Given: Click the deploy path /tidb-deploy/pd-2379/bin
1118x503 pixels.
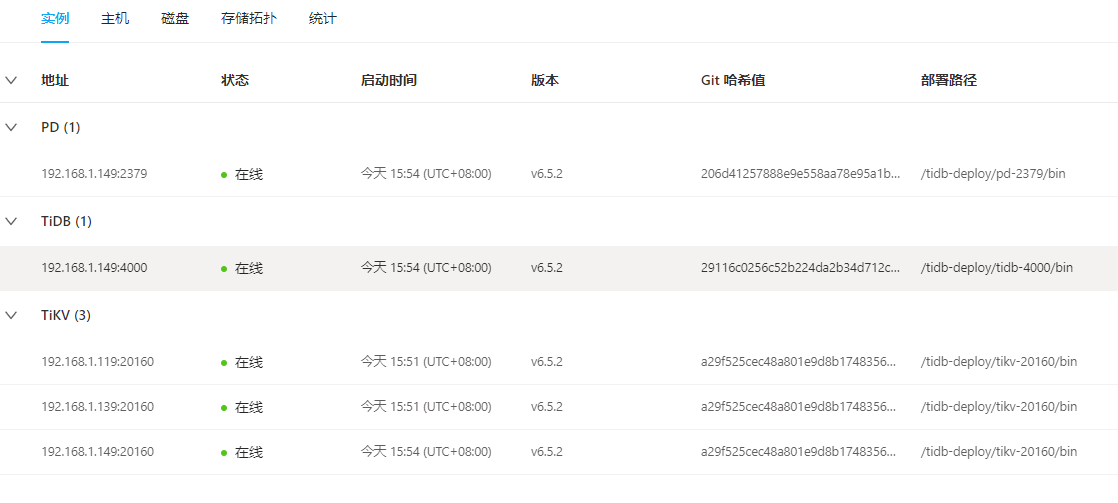Looking at the screenshot, I should coord(992,174).
